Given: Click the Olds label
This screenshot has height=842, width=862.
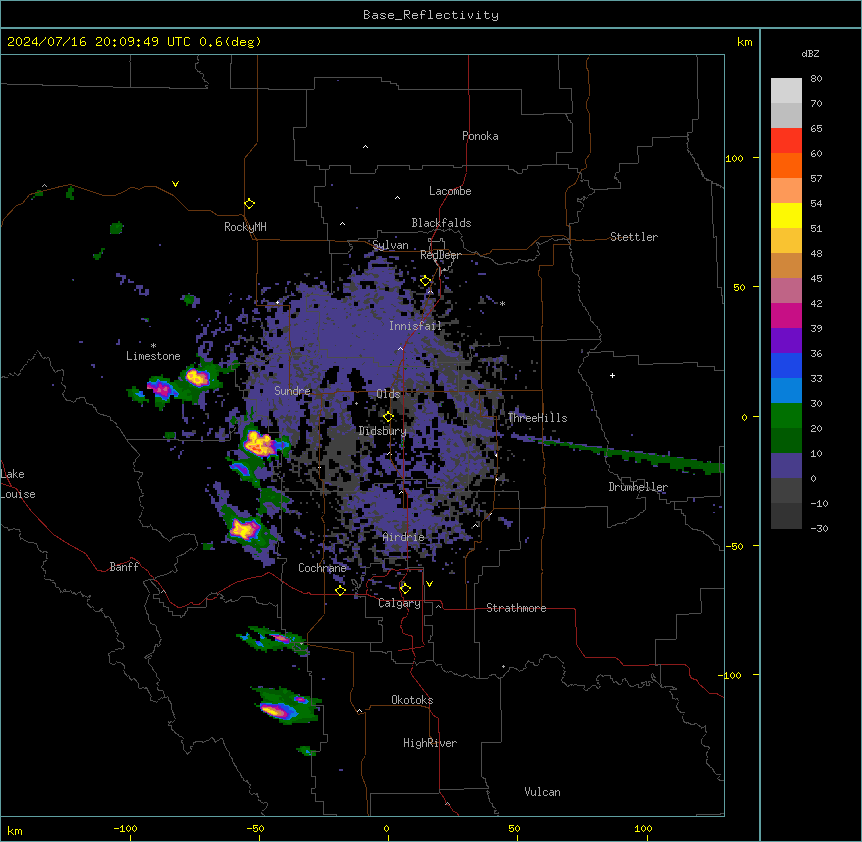Looking at the screenshot, I should pyautogui.click(x=388, y=394).
